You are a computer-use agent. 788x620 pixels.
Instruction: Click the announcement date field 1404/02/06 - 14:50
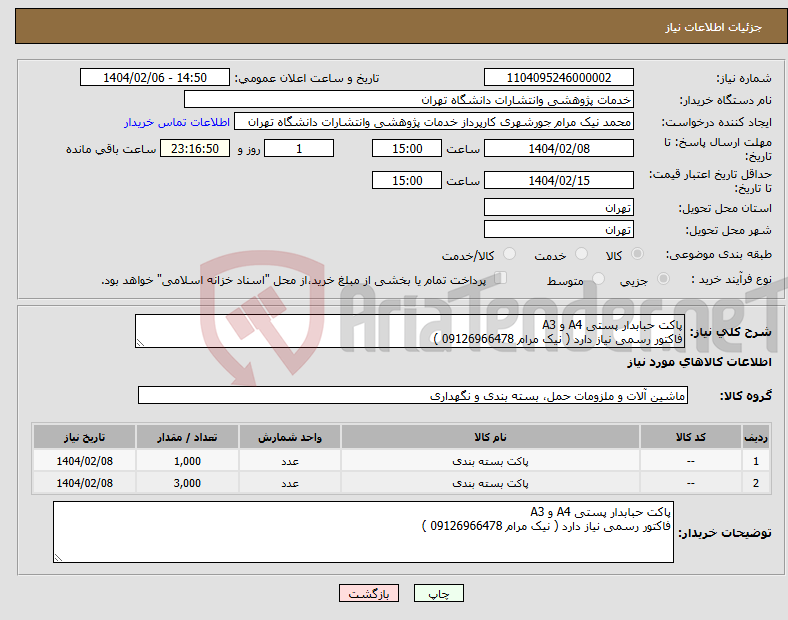coord(155,77)
